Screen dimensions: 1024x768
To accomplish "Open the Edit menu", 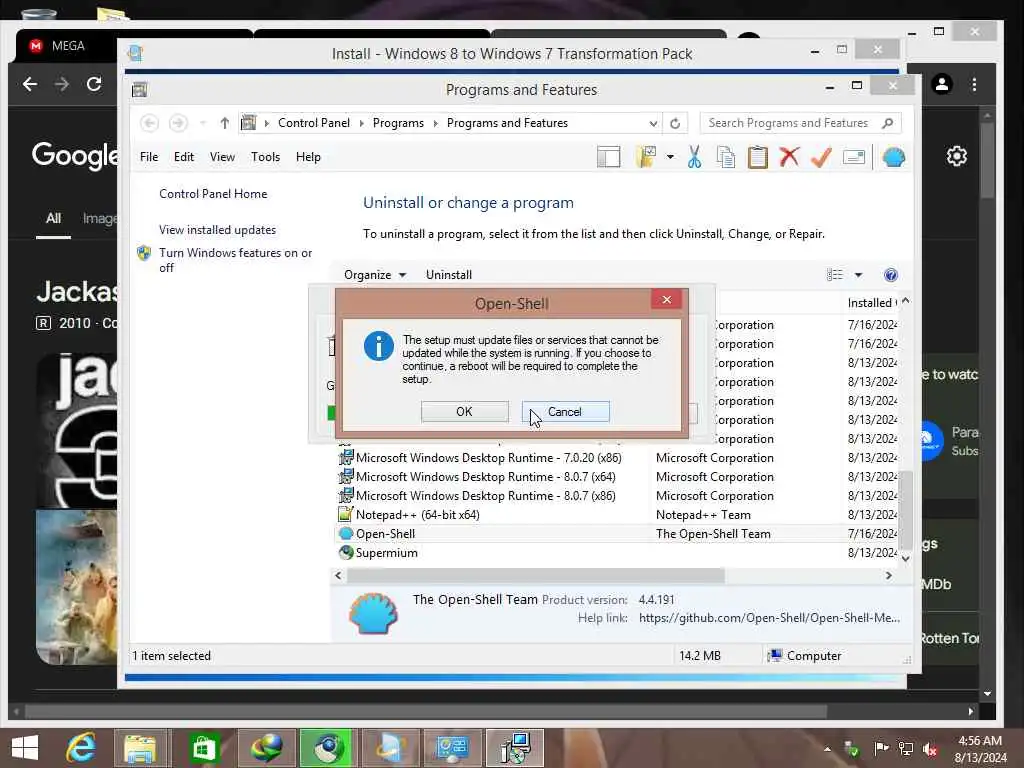I will pos(184,157).
